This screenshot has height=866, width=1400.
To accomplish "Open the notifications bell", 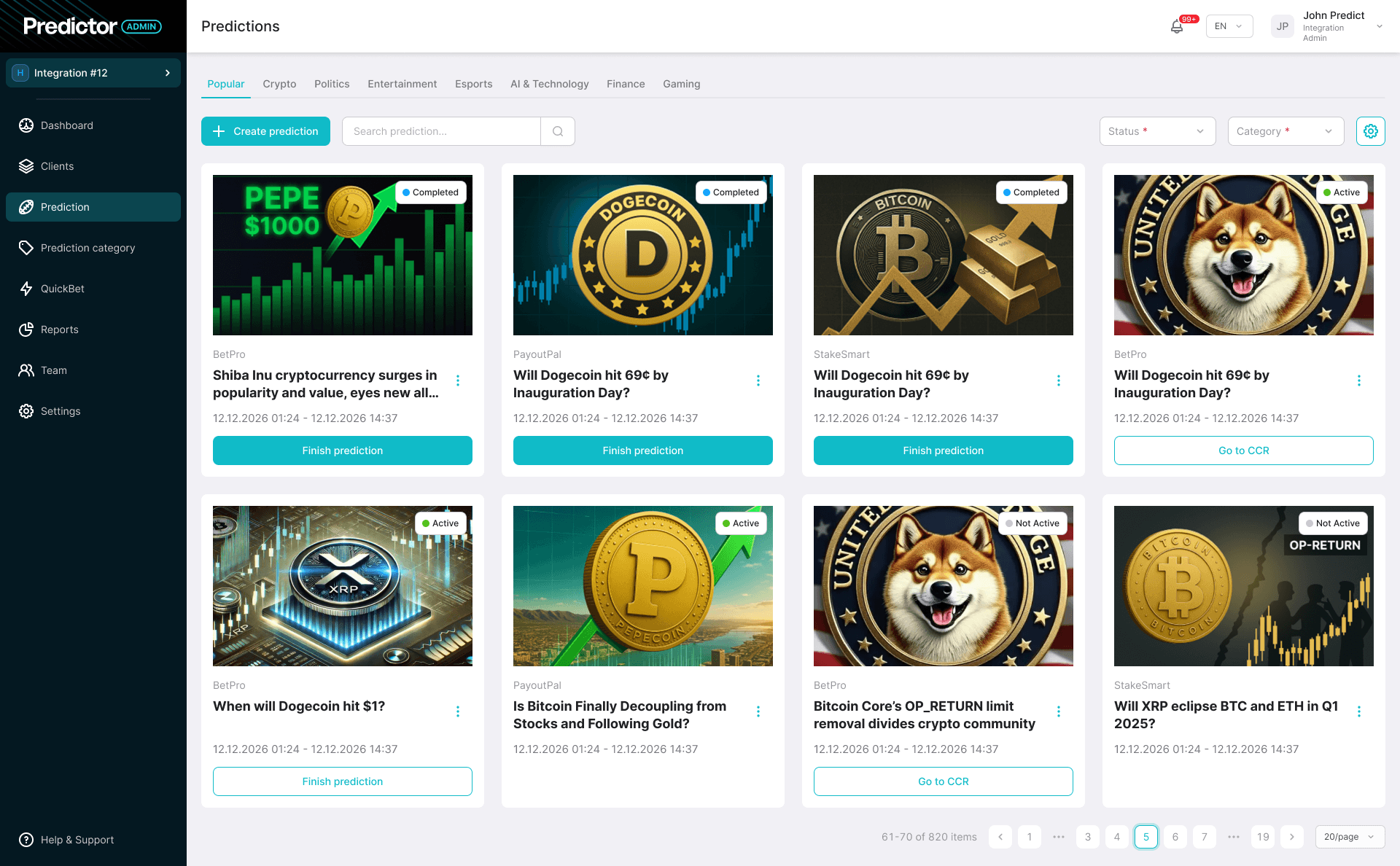I will (x=1177, y=27).
